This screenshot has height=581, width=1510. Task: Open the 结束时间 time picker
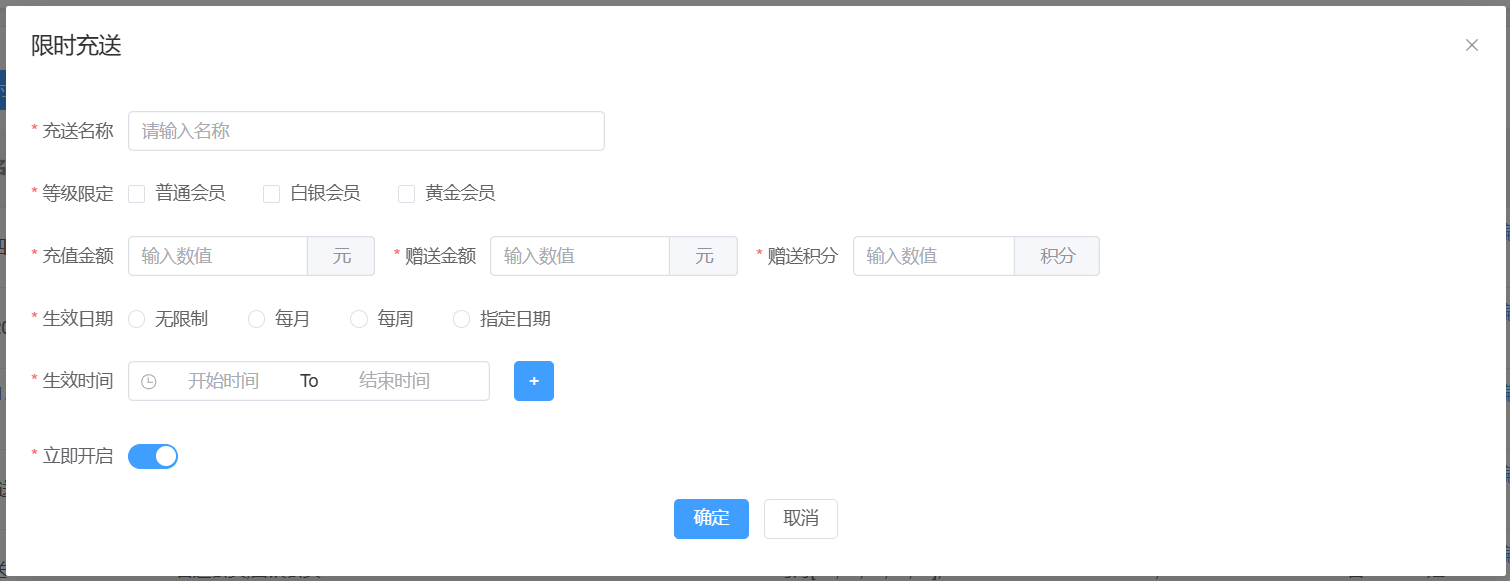pyautogui.click(x=394, y=381)
